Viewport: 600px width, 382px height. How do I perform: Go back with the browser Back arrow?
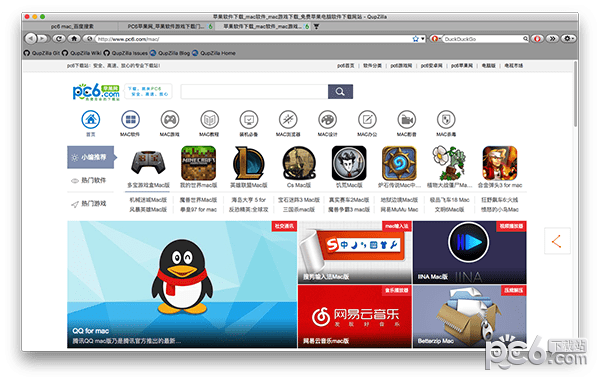(31, 38)
